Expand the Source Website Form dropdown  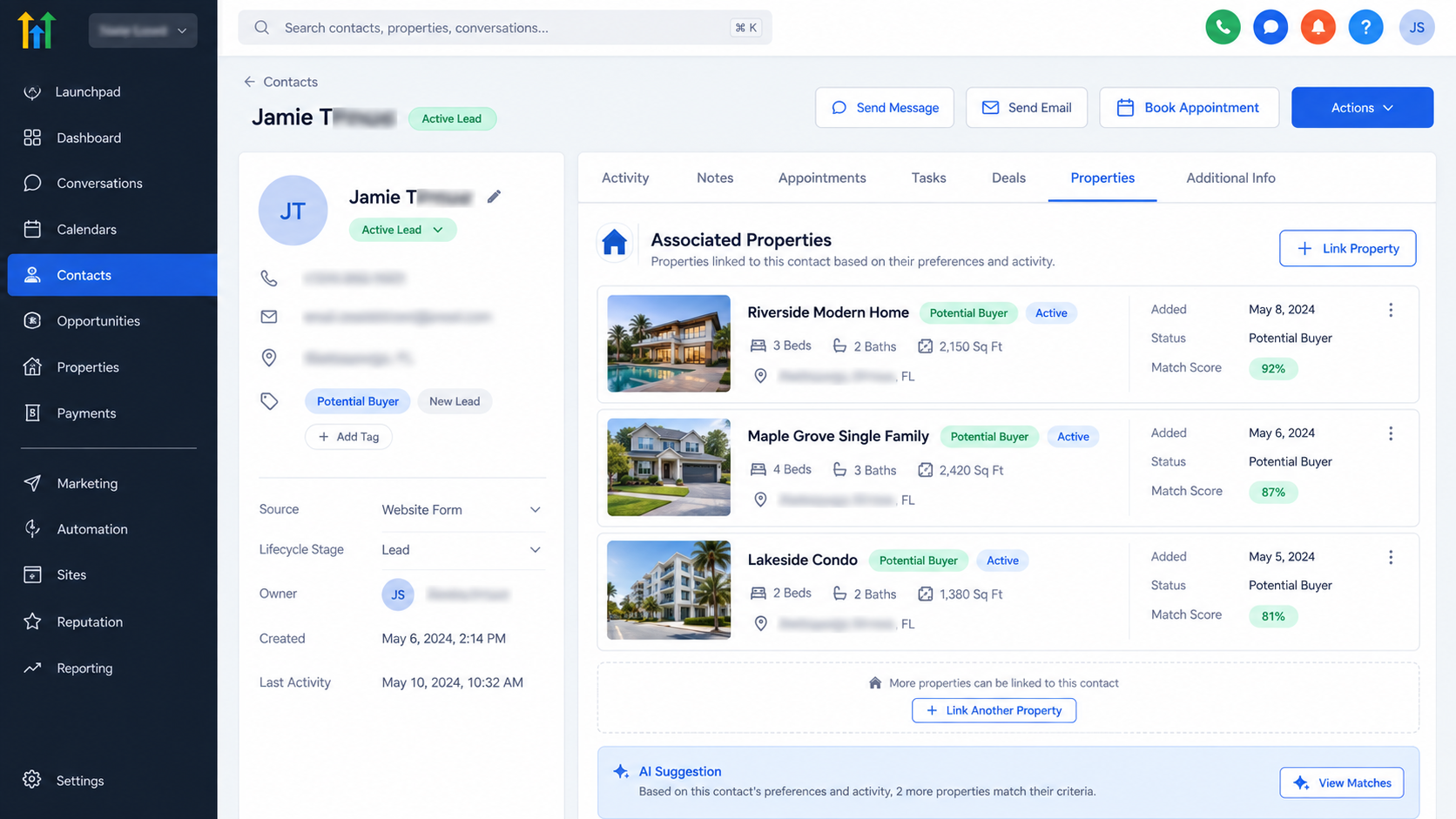(x=462, y=510)
